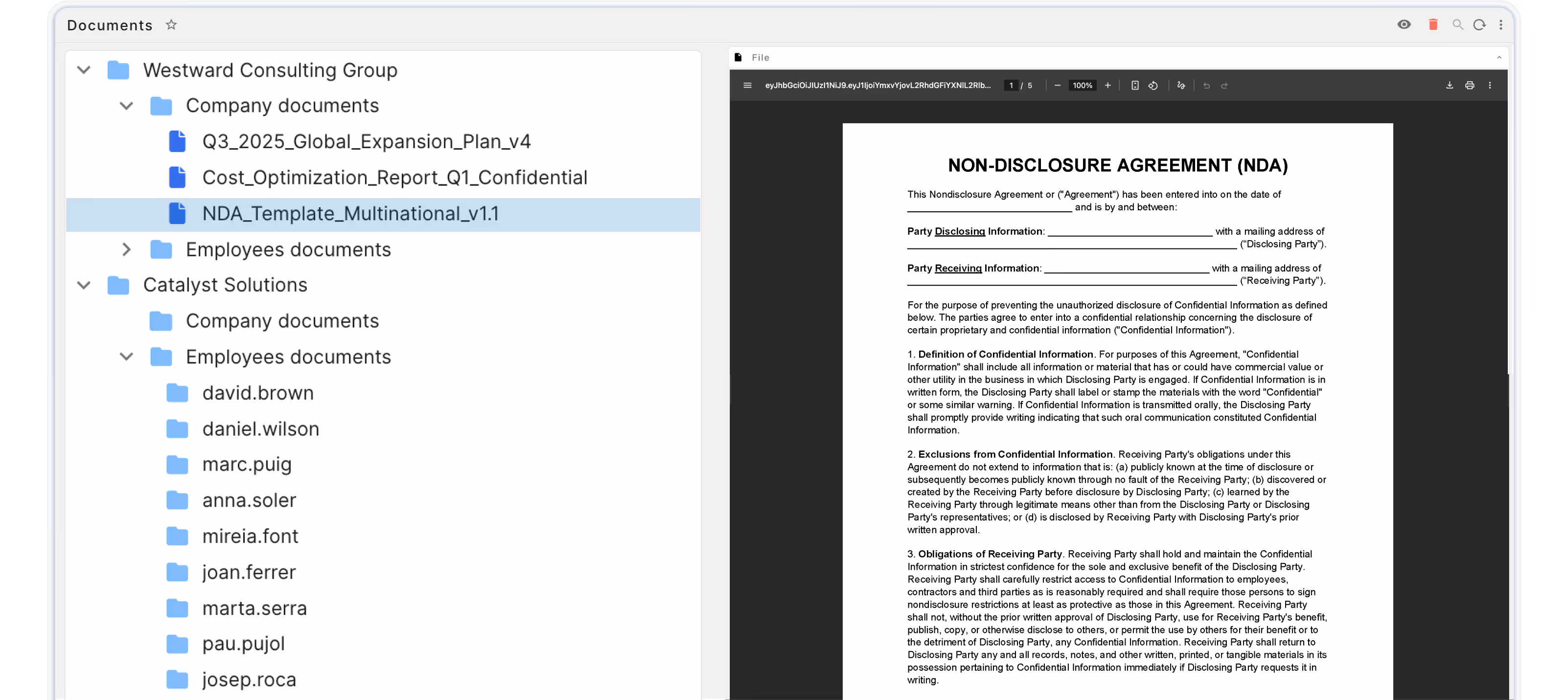
Task: Download the NDA PDF file
Action: click(1450, 85)
